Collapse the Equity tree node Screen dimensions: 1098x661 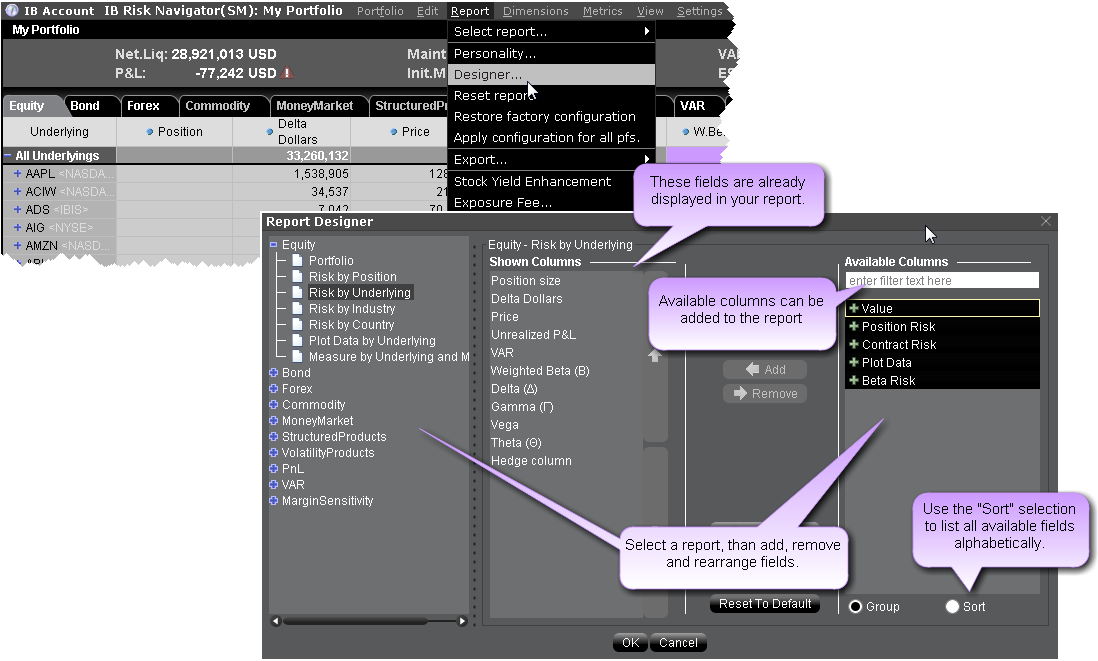(x=274, y=245)
